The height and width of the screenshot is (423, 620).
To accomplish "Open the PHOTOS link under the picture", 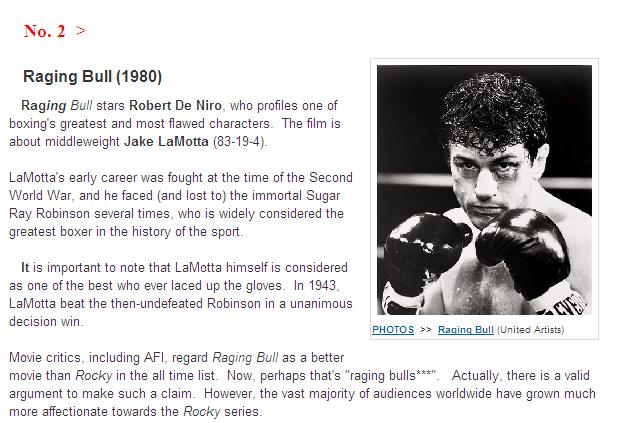I will click(x=393, y=330).
